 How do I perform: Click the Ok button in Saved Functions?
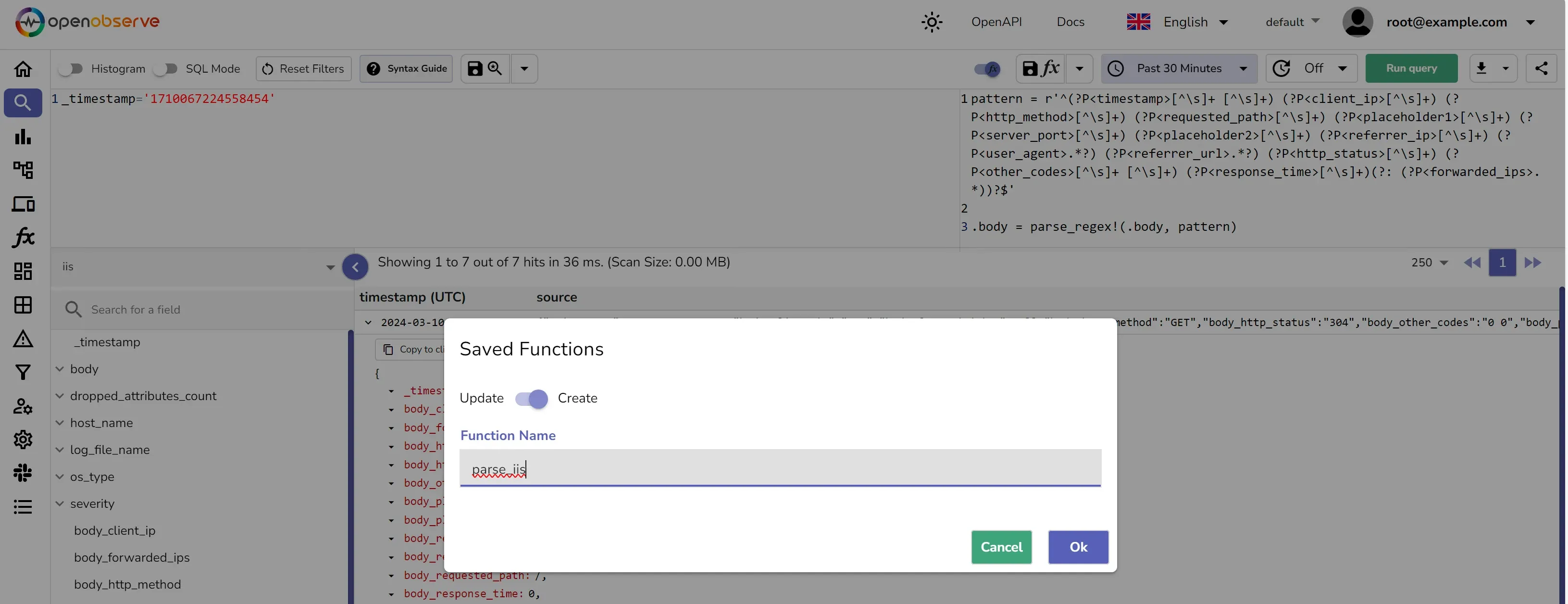(x=1077, y=547)
